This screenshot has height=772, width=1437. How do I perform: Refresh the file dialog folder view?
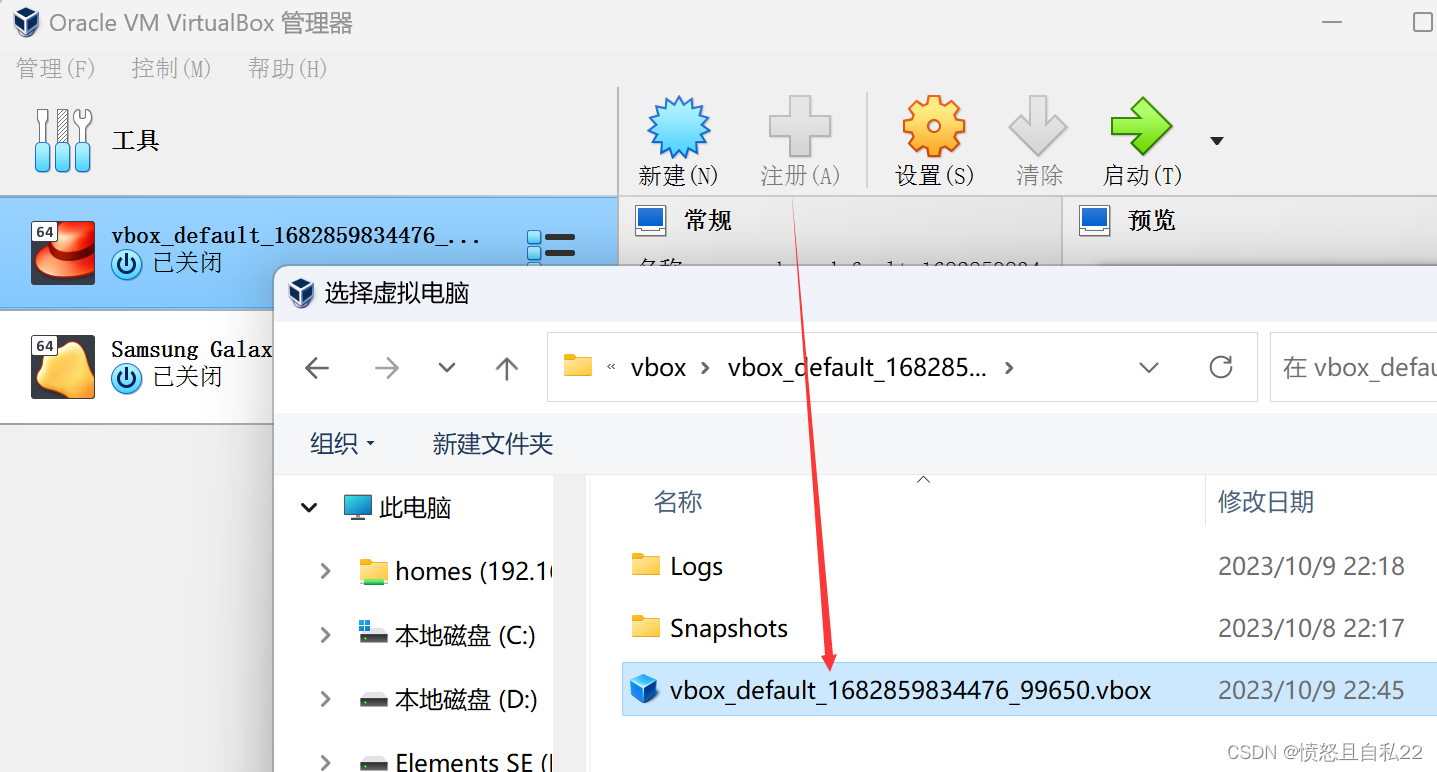click(x=1220, y=367)
